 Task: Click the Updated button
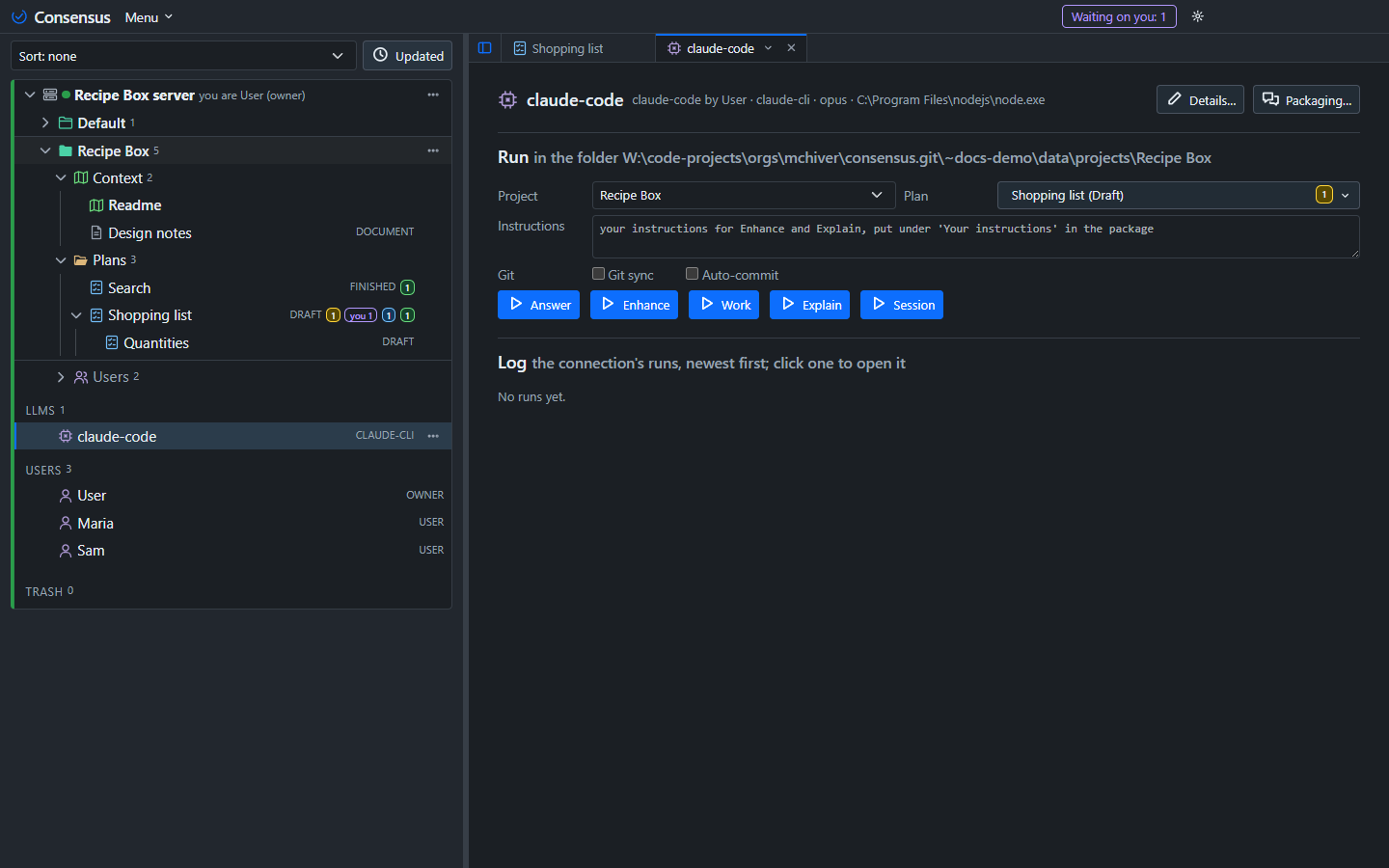tap(407, 56)
